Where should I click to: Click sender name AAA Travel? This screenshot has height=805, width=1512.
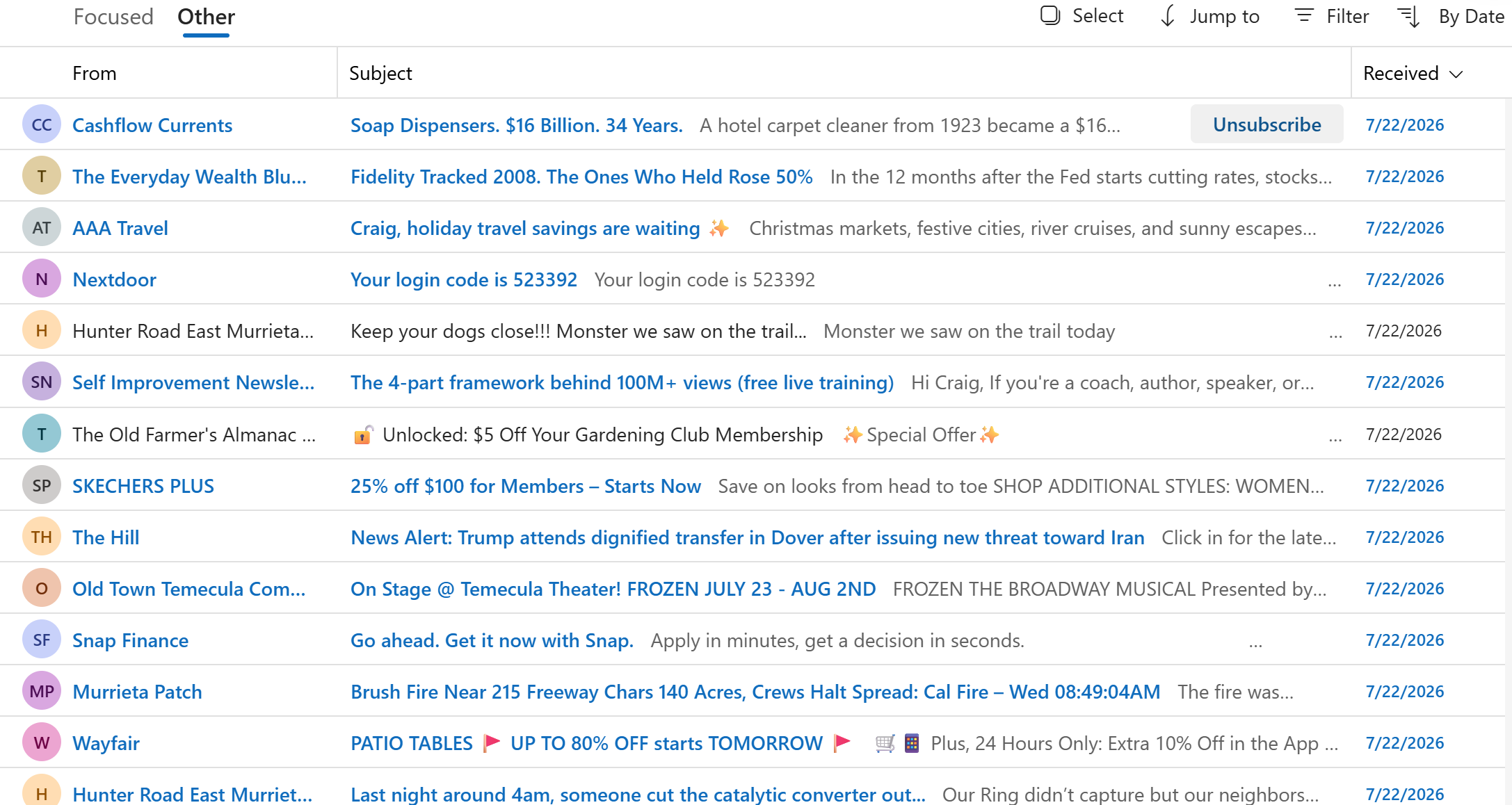120,228
